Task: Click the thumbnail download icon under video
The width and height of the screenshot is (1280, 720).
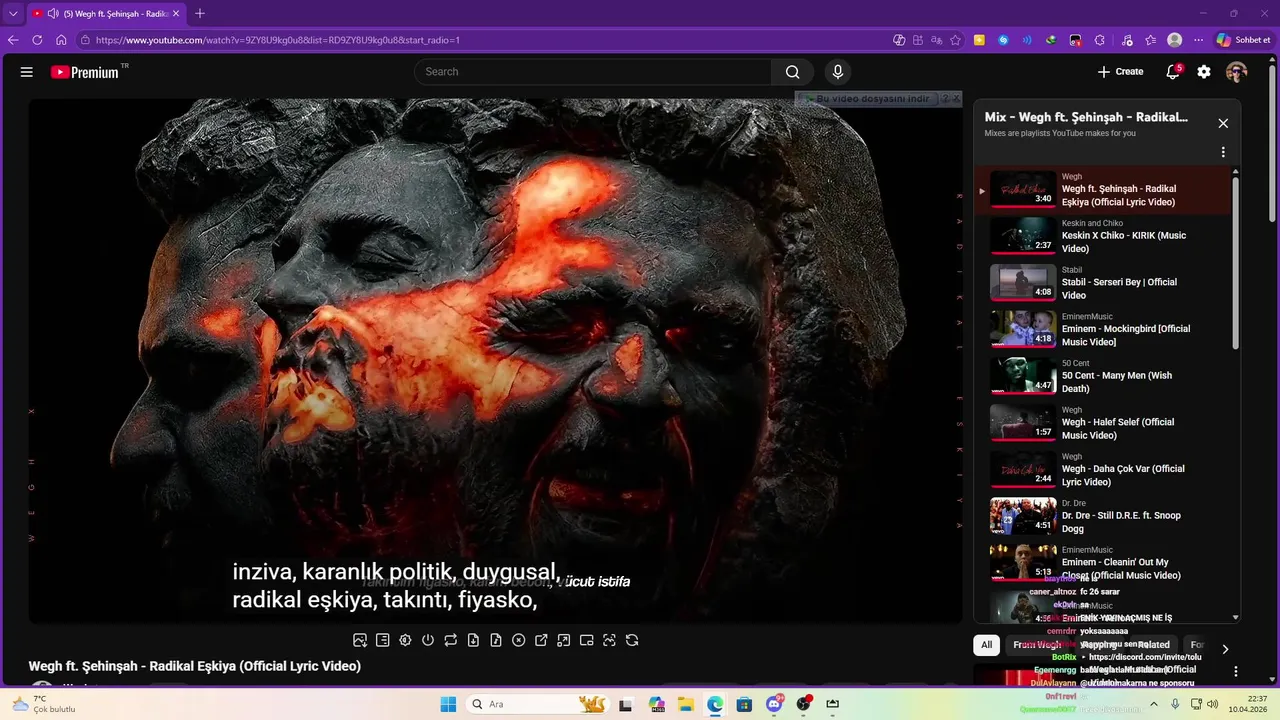Action: tap(360, 640)
